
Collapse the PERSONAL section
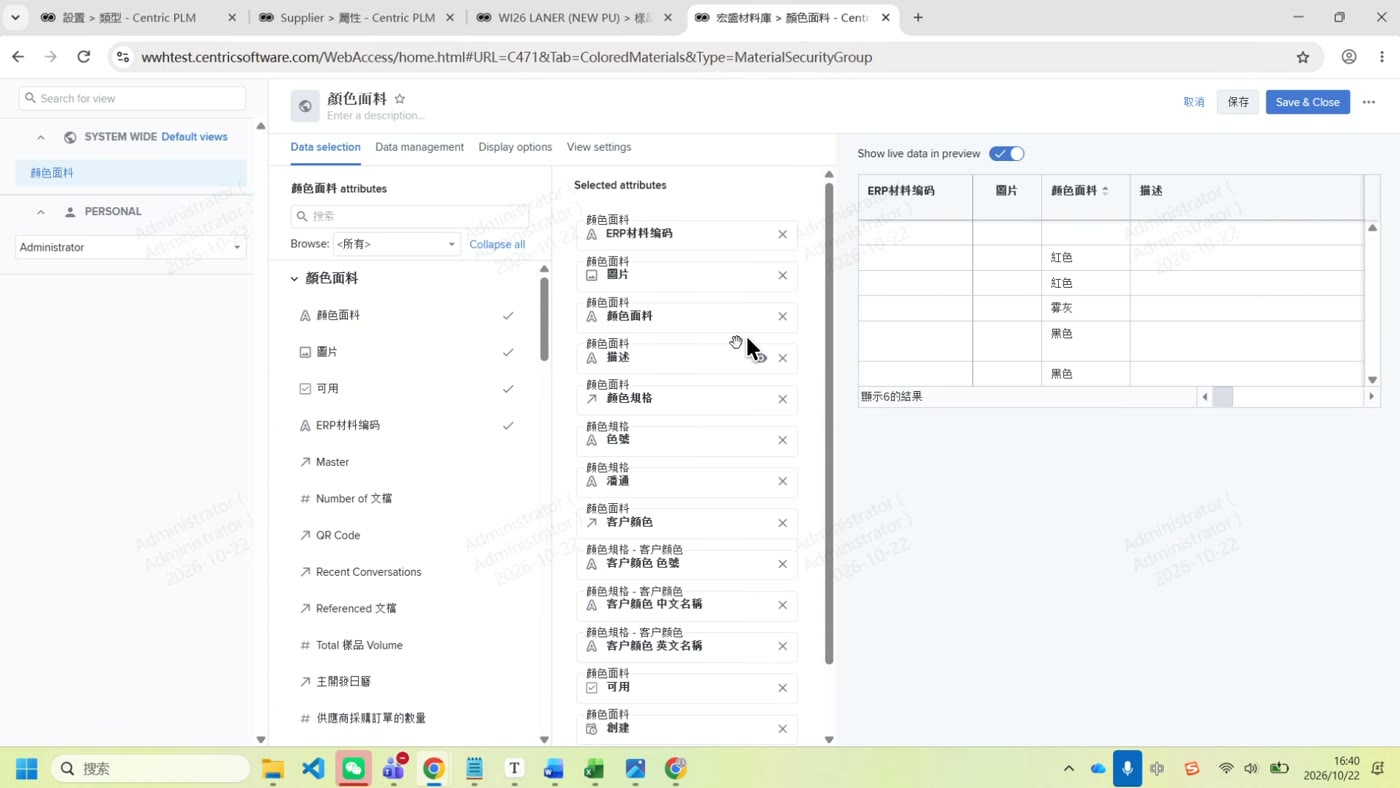(41, 212)
